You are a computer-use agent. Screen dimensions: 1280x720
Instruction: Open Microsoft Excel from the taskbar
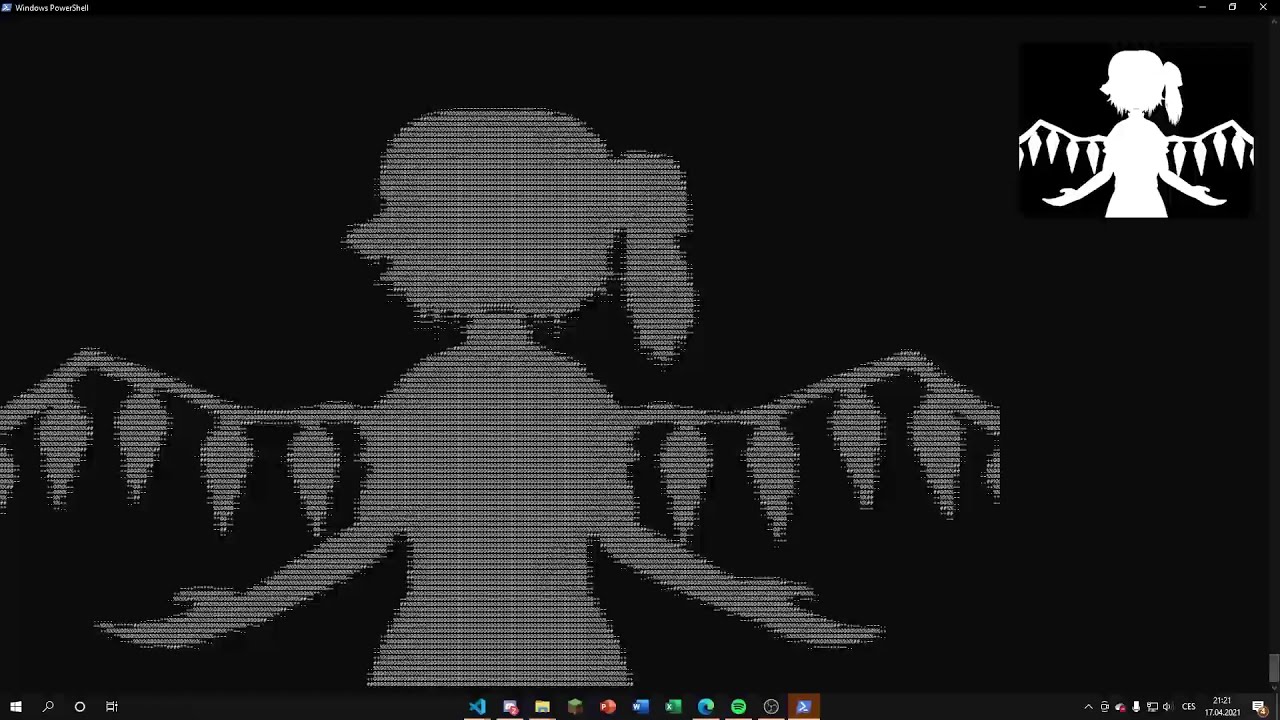673,707
